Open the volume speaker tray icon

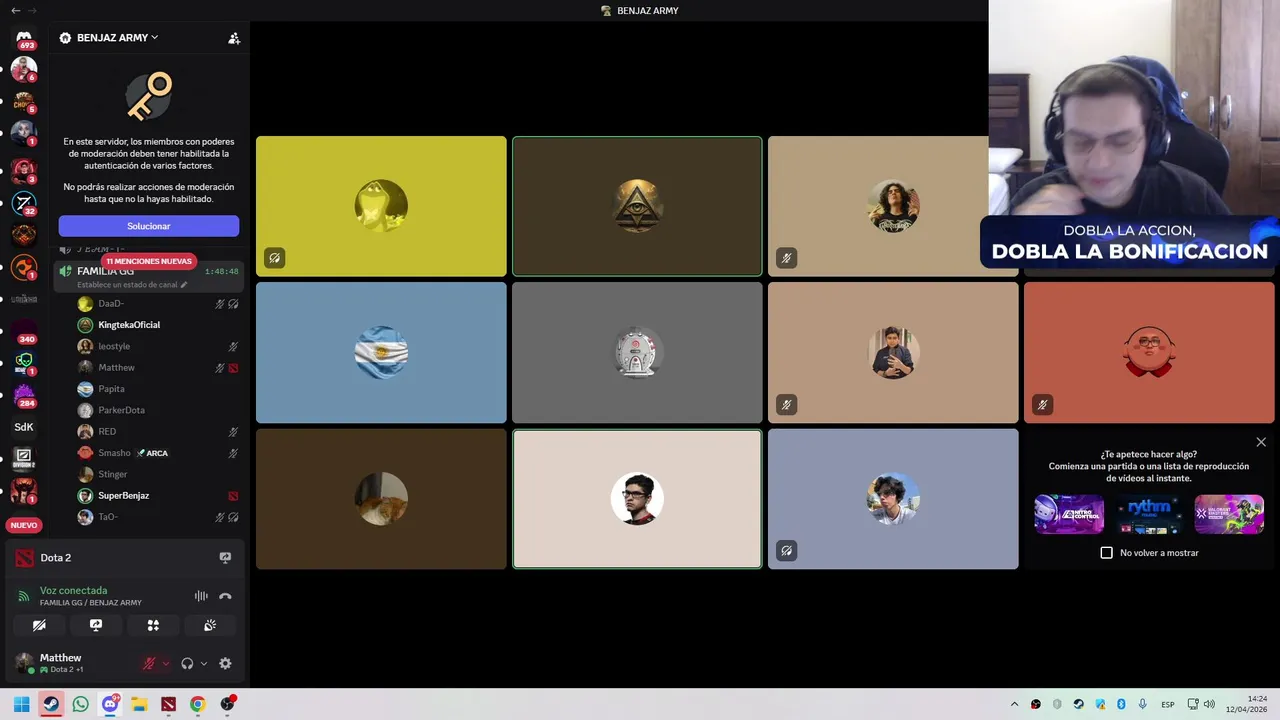(1209, 704)
